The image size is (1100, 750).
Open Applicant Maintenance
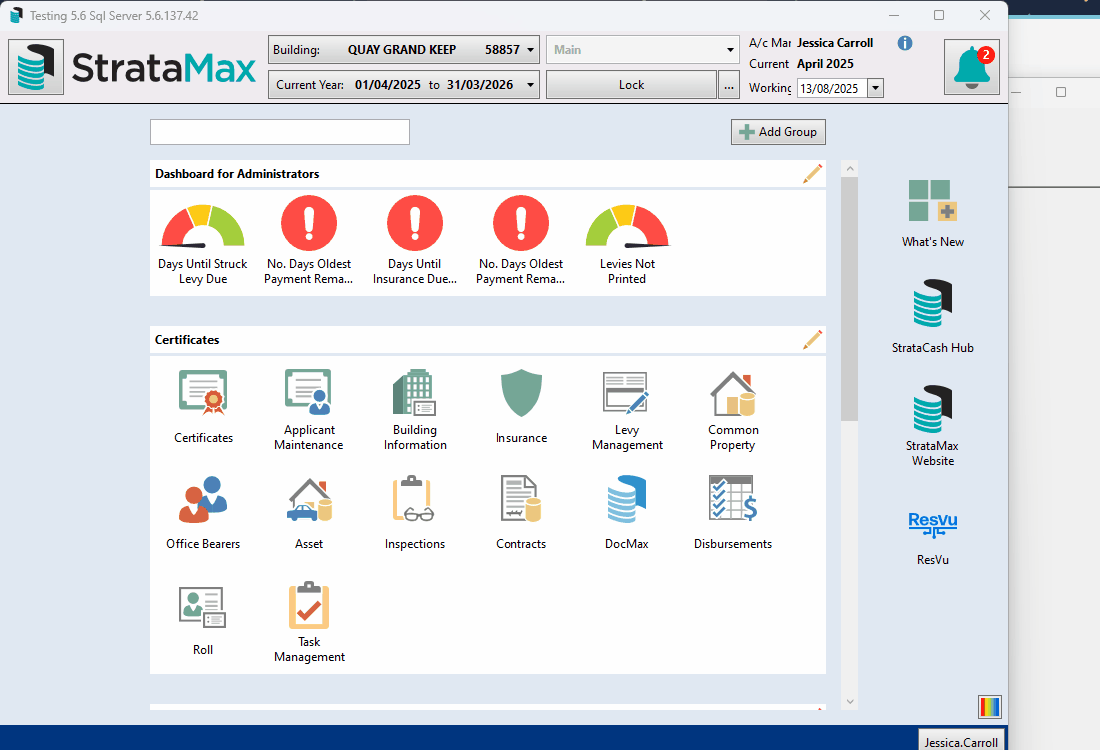tap(309, 392)
